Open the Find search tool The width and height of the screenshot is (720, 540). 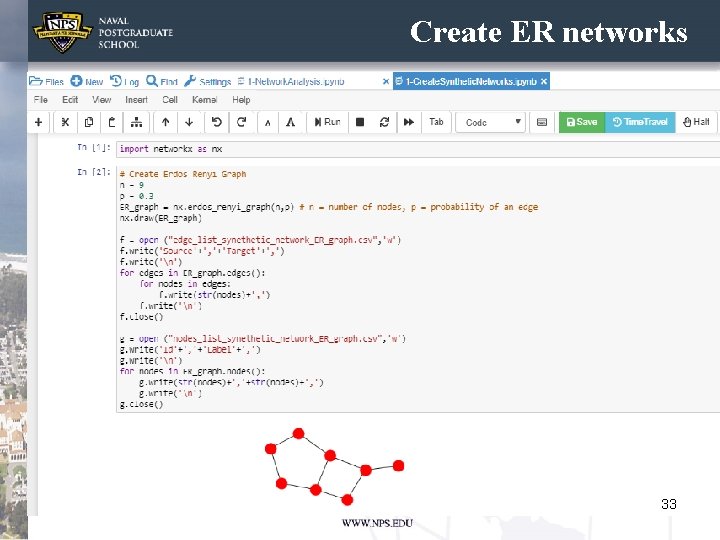pyautogui.click(x=162, y=82)
